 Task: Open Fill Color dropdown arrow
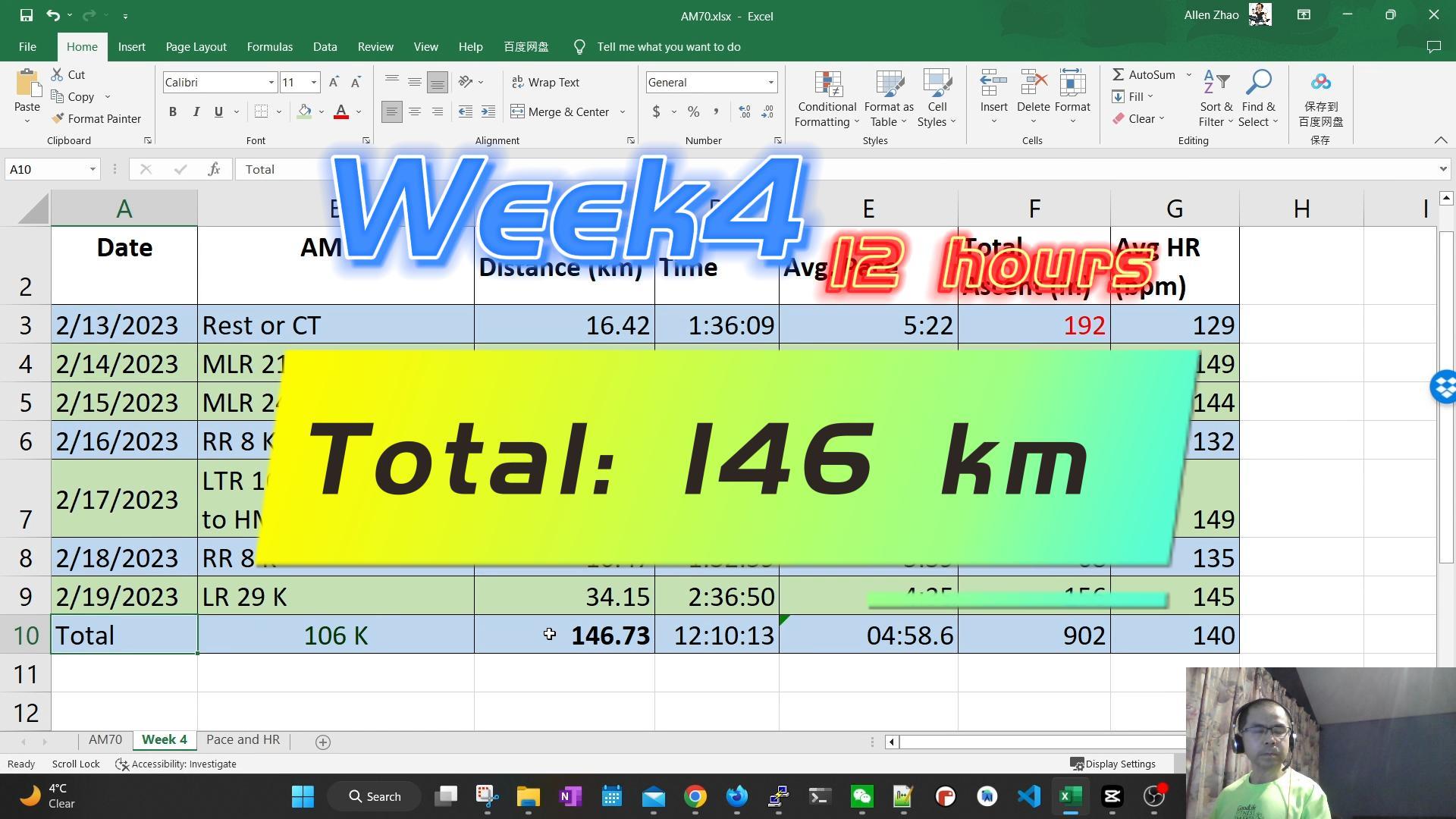point(322,111)
